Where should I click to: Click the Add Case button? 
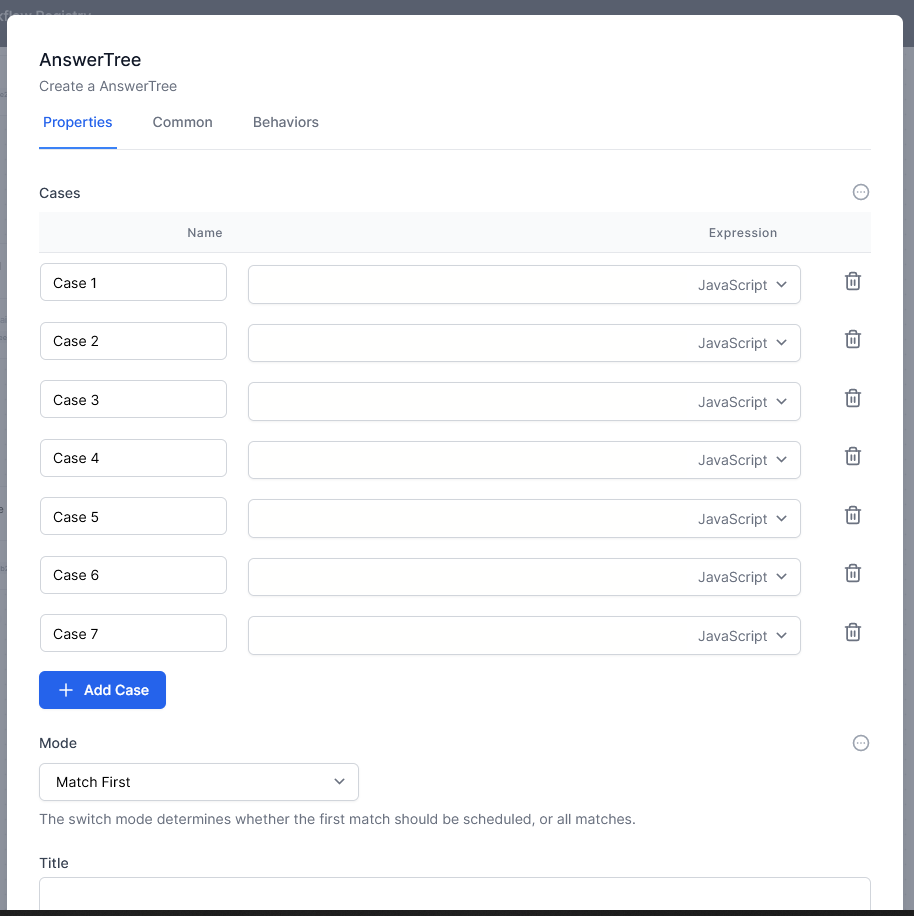tap(102, 690)
